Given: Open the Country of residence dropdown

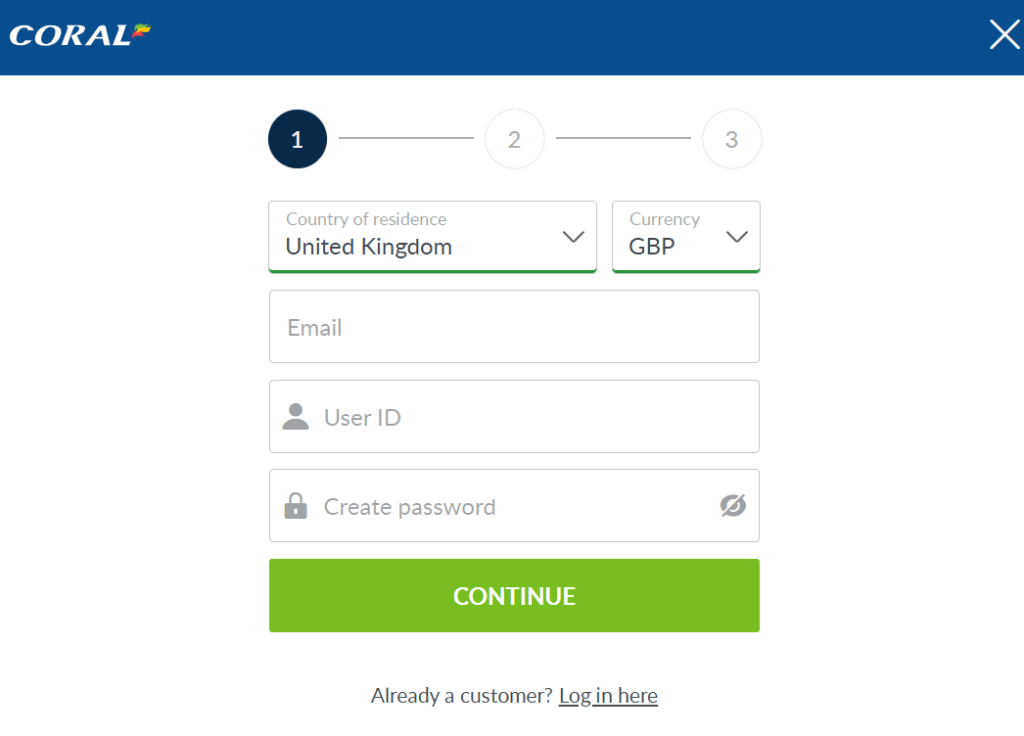Looking at the screenshot, I should (x=432, y=236).
